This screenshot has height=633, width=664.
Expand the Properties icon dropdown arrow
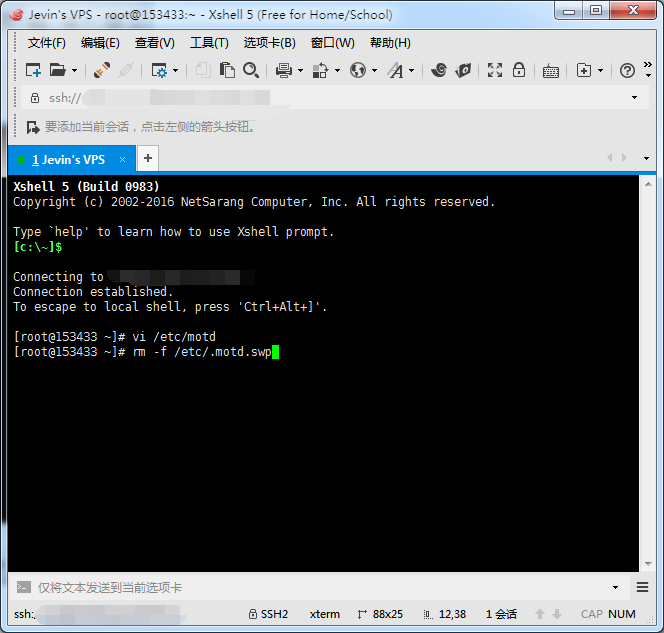point(175,70)
